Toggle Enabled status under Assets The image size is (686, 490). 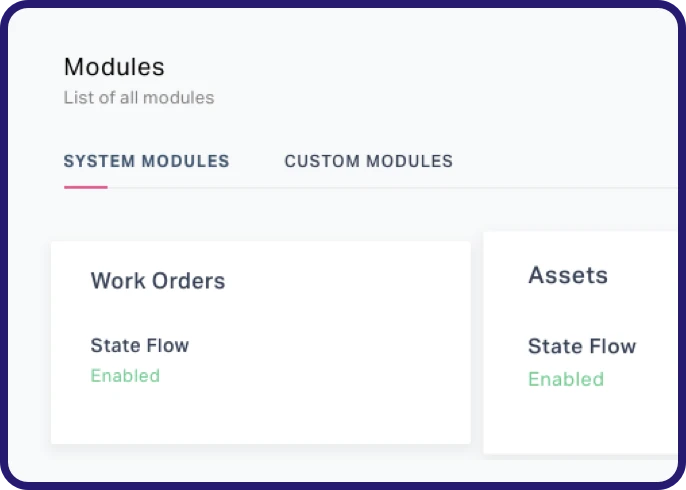click(x=566, y=379)
